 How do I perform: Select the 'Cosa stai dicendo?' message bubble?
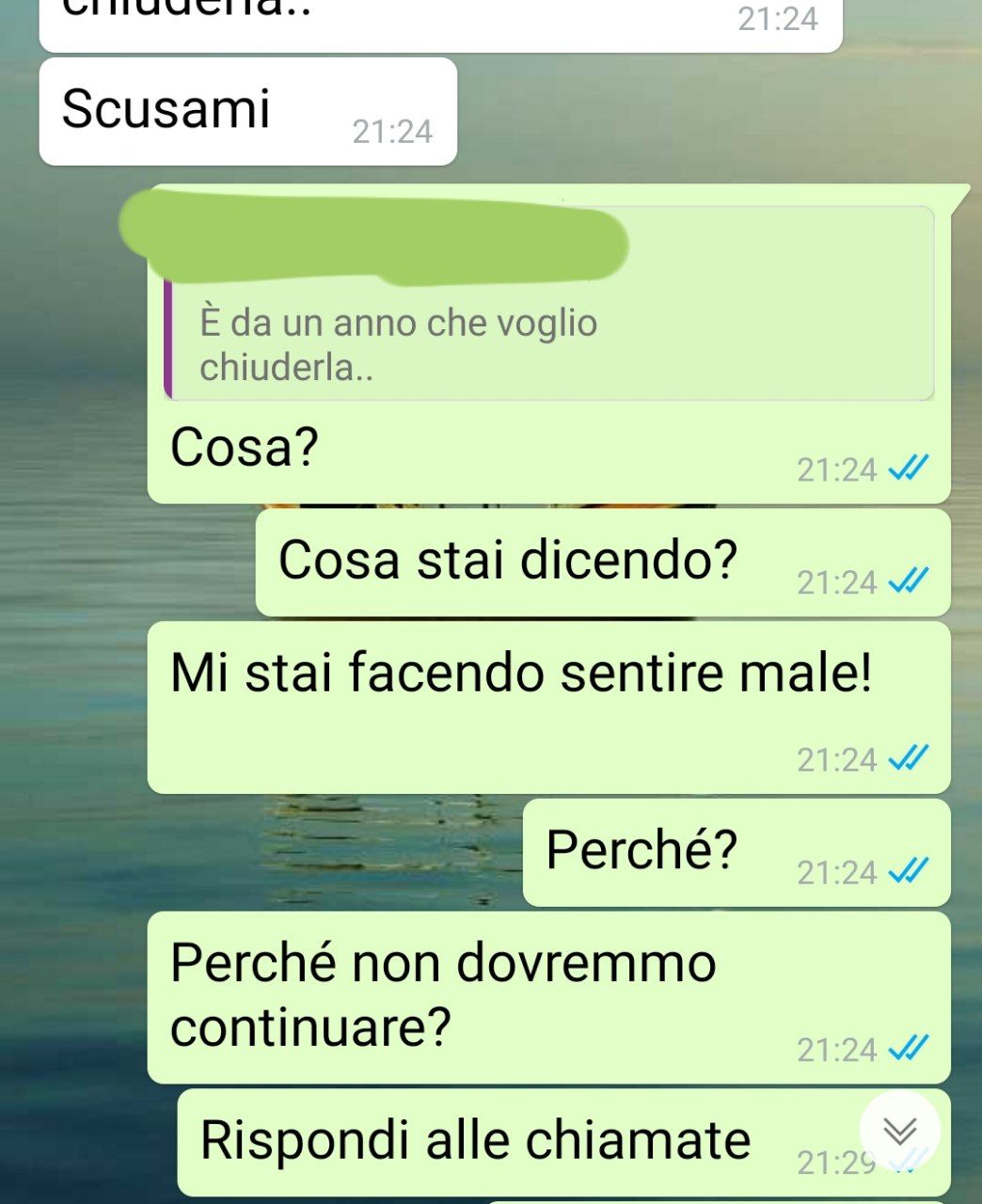(x=603, y=562)
